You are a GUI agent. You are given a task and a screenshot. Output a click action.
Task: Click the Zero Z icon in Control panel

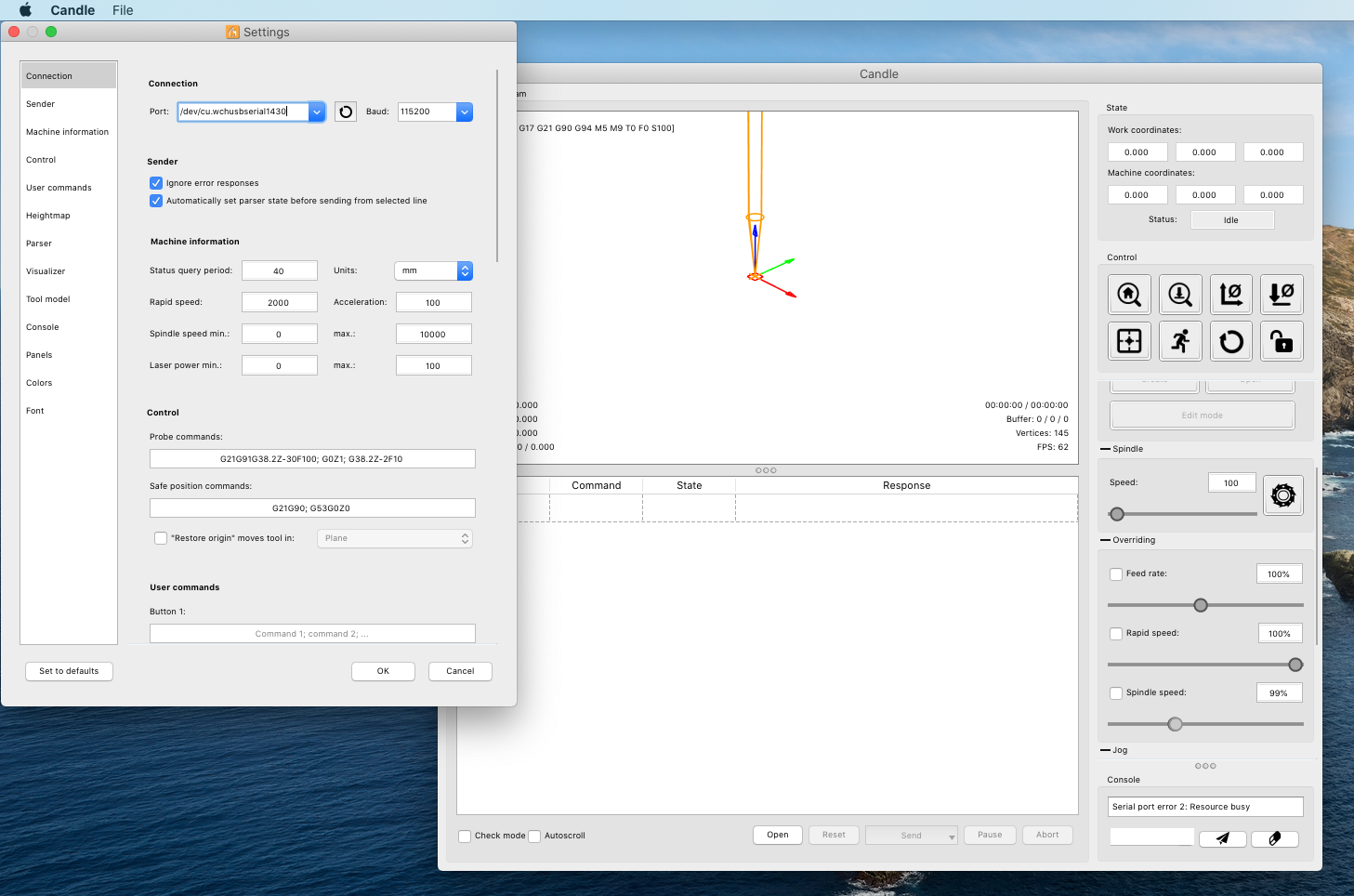(x=1282, y=295)
